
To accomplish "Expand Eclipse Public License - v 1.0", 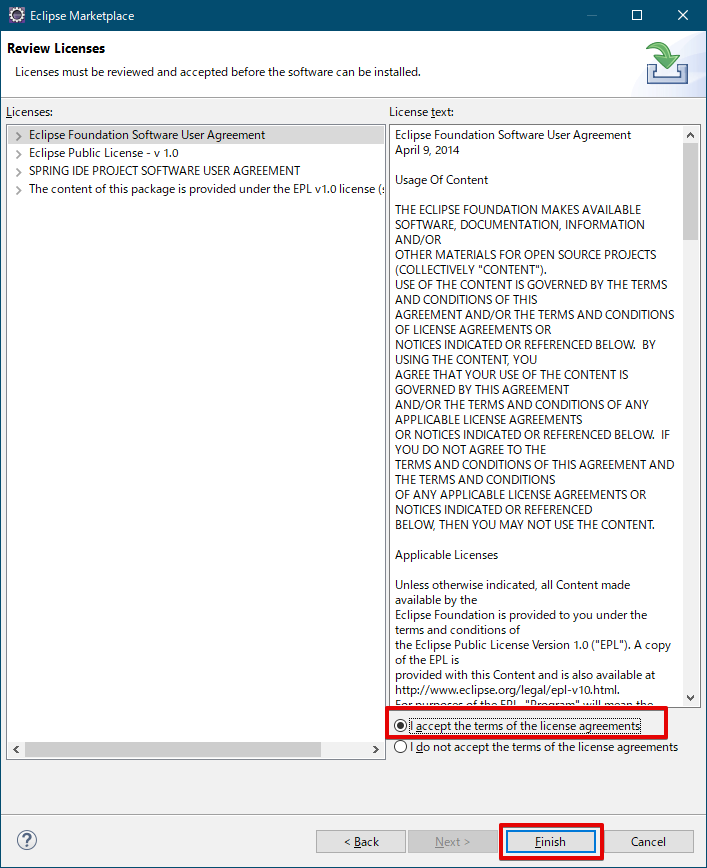I will click(18, 153).
